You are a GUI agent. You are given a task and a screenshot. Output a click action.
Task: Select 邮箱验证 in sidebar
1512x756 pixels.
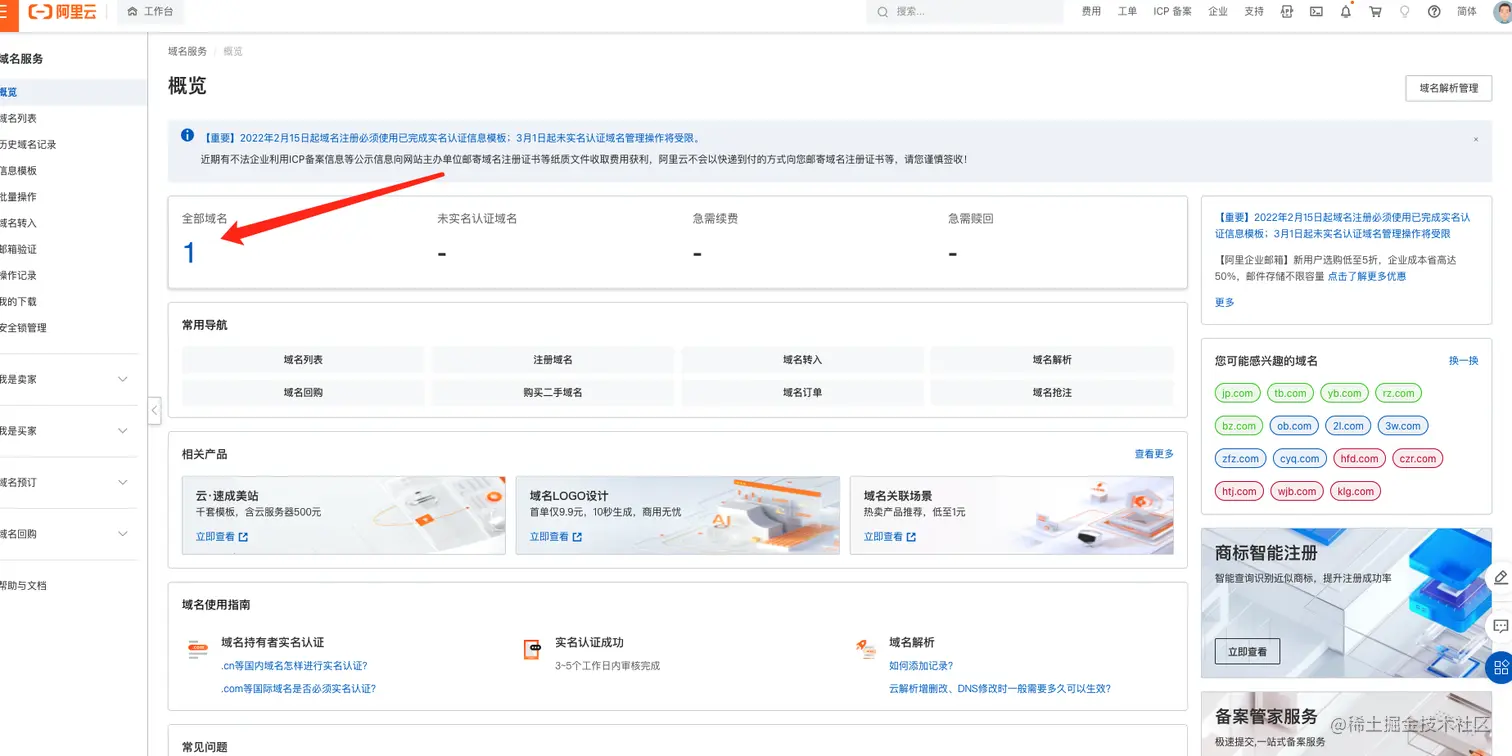click(x=18, y=249)
